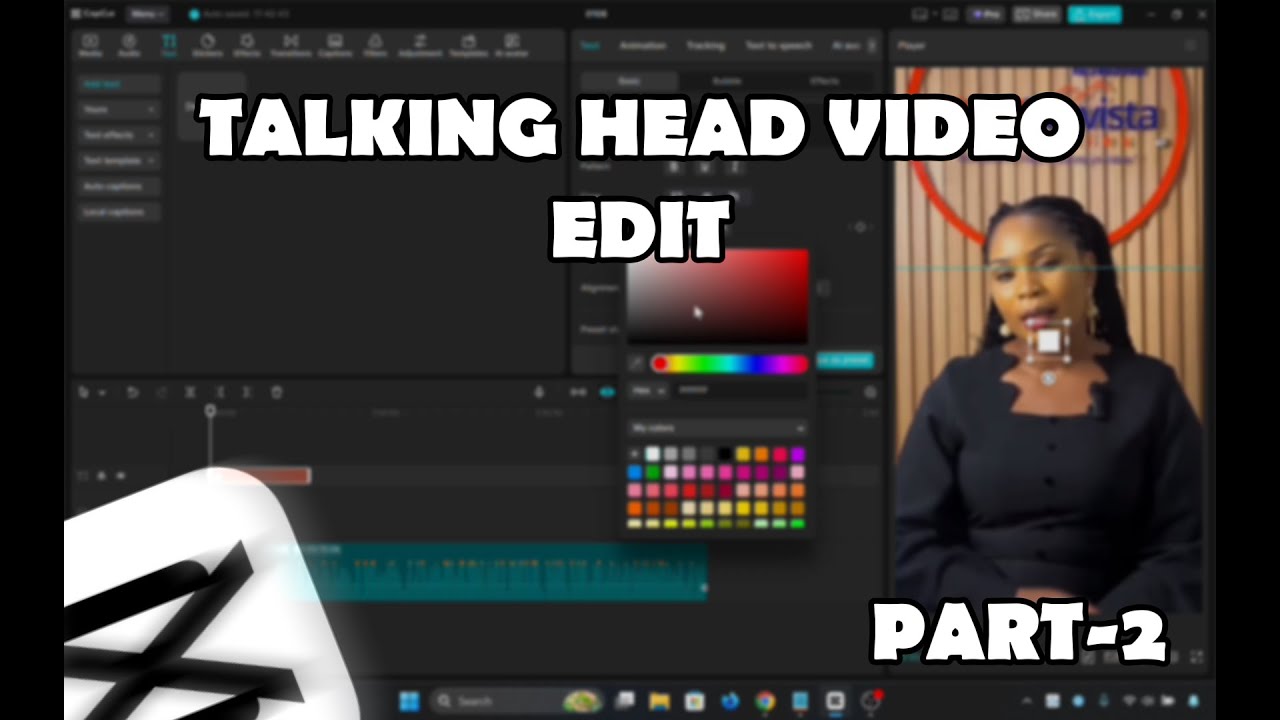Select the Basic sub-tab

point(629,81)
